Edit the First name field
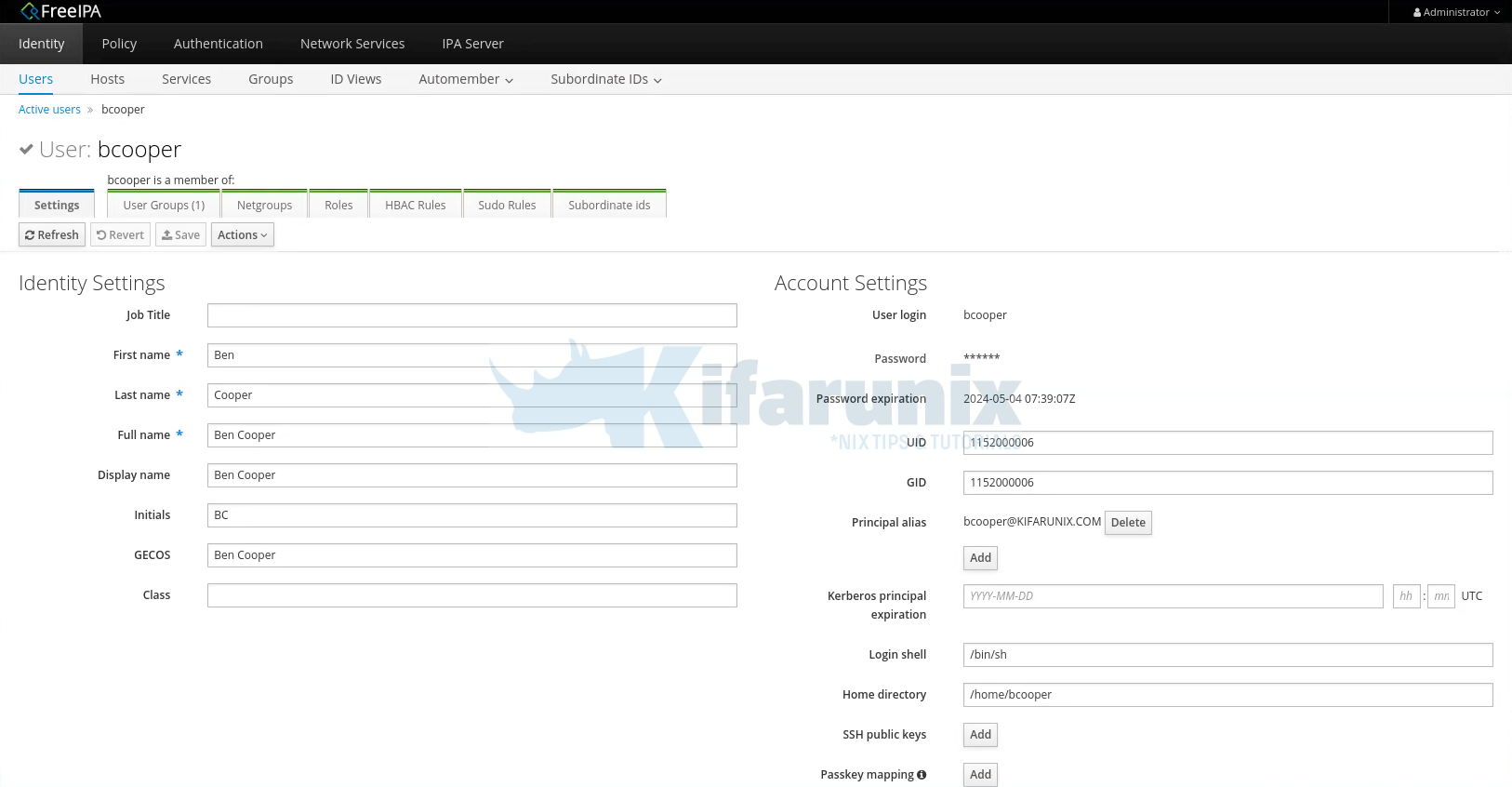Image resolution: width=1512 pixels, height=787 pixels. click(472, 355)
